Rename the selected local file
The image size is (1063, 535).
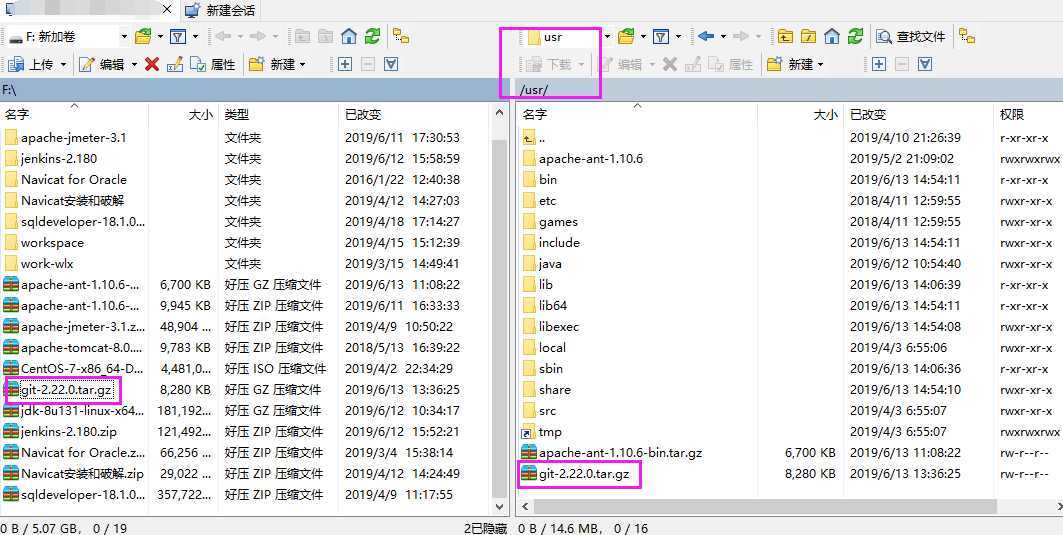(x=175, y=64)
